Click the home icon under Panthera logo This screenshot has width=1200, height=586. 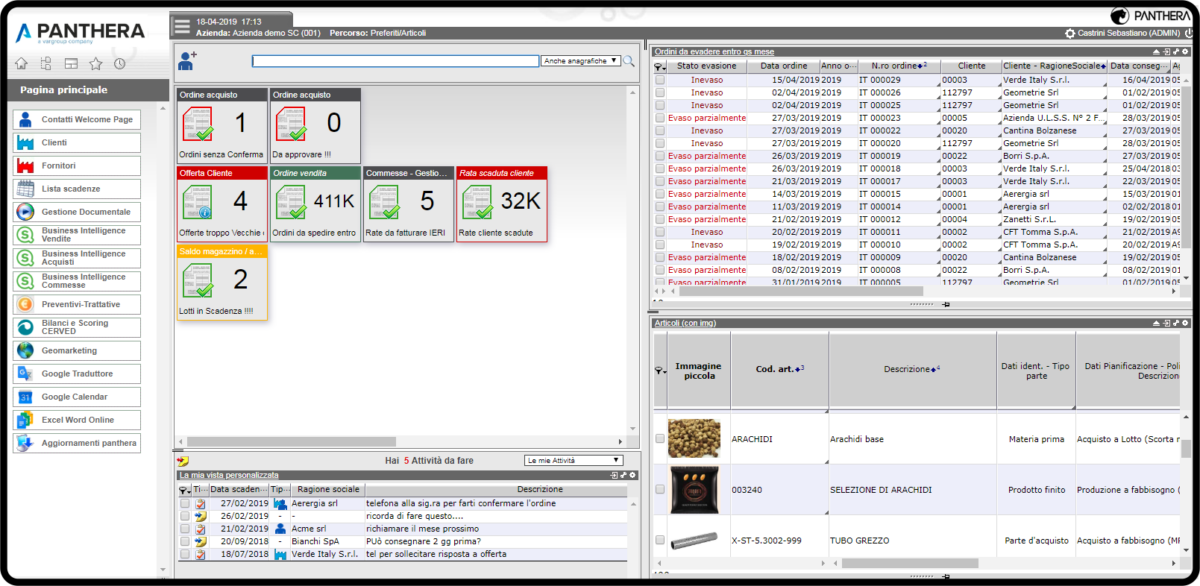click(x=21, y=64)
